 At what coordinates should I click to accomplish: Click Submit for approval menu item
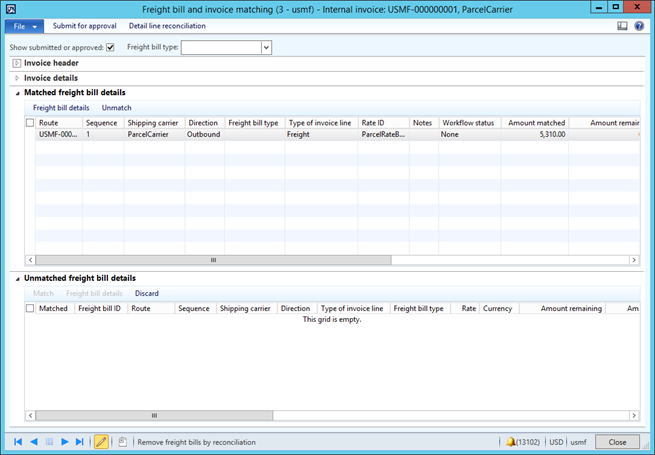click(84, 26)
